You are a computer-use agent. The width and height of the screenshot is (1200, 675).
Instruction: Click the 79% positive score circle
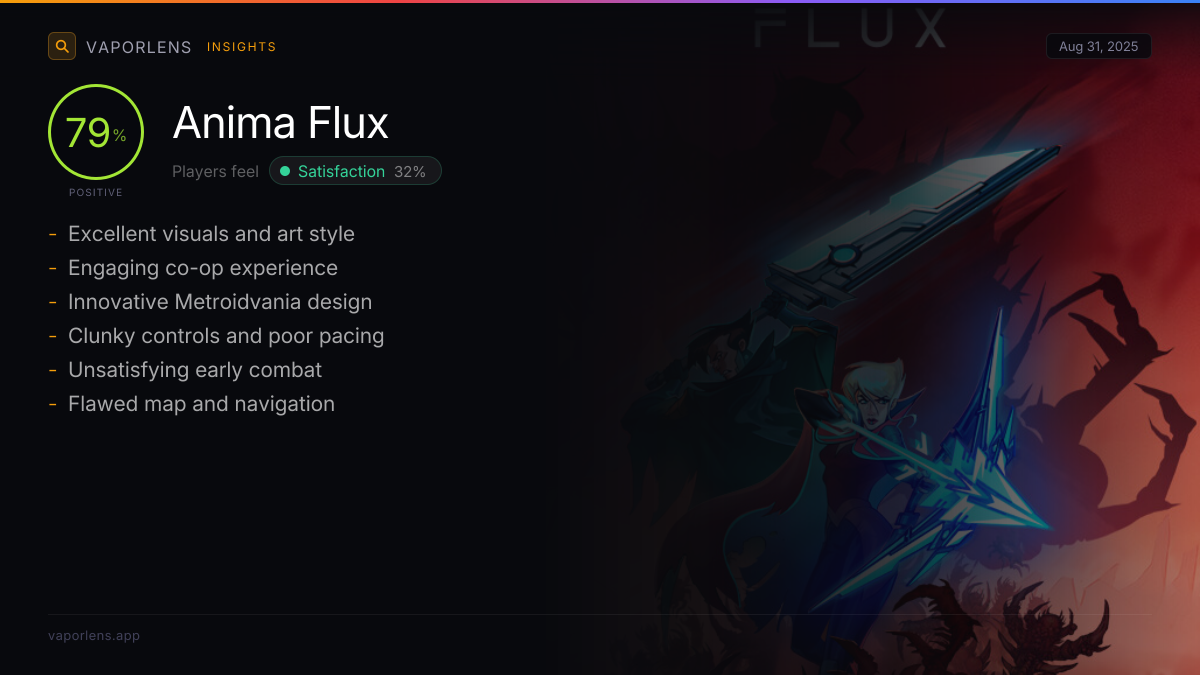pyautogui.click(x=96, y=132)
